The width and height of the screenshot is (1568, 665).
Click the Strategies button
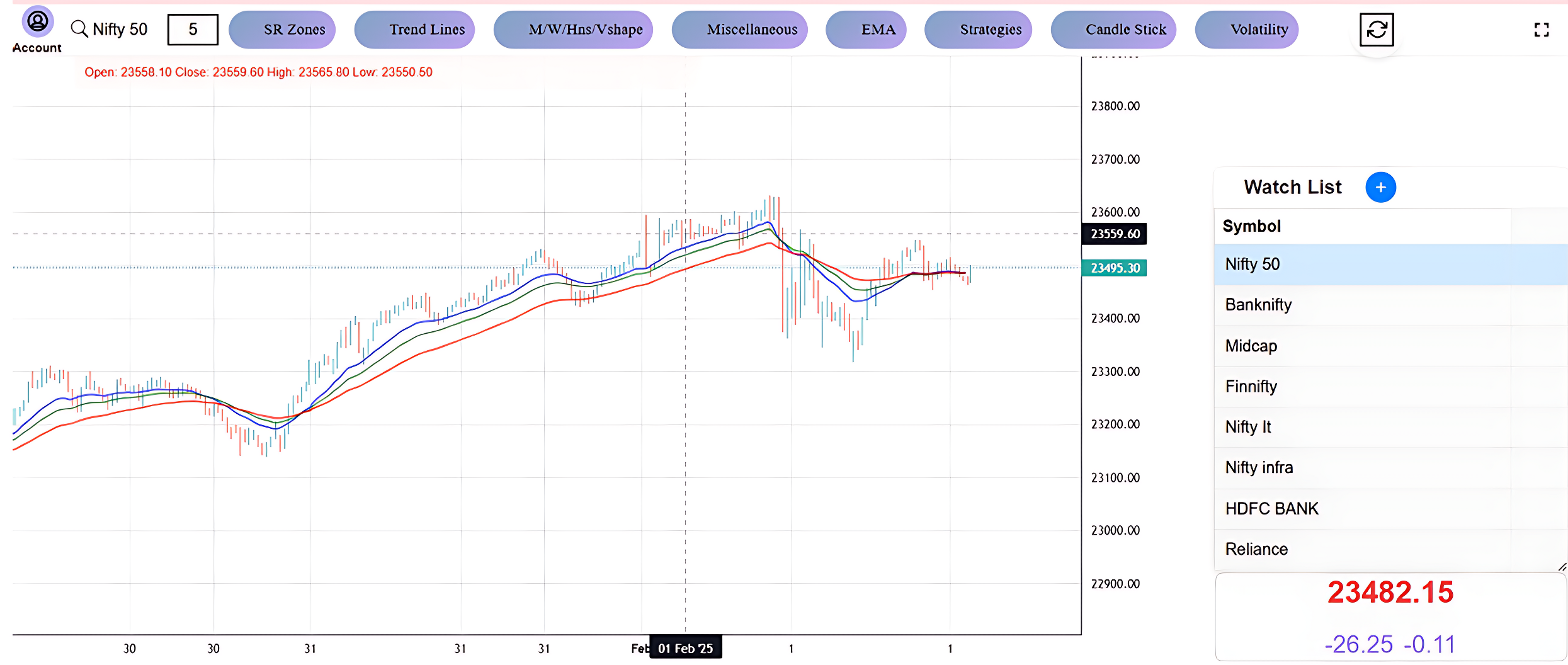point(978,30)
